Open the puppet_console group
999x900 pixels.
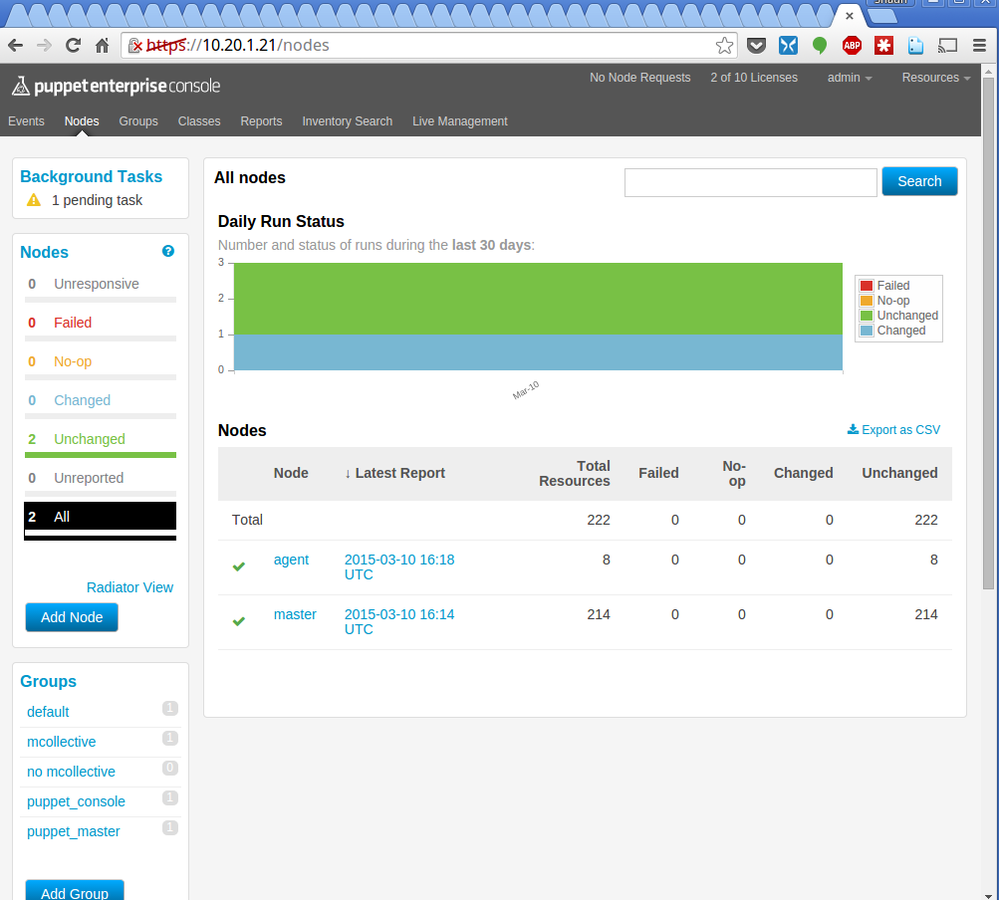(76, 802)
